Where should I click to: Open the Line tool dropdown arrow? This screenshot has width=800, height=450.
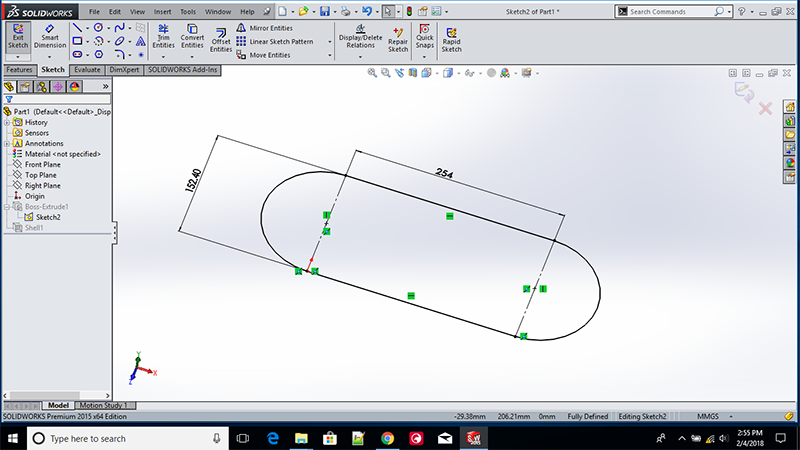pos(87,28)
